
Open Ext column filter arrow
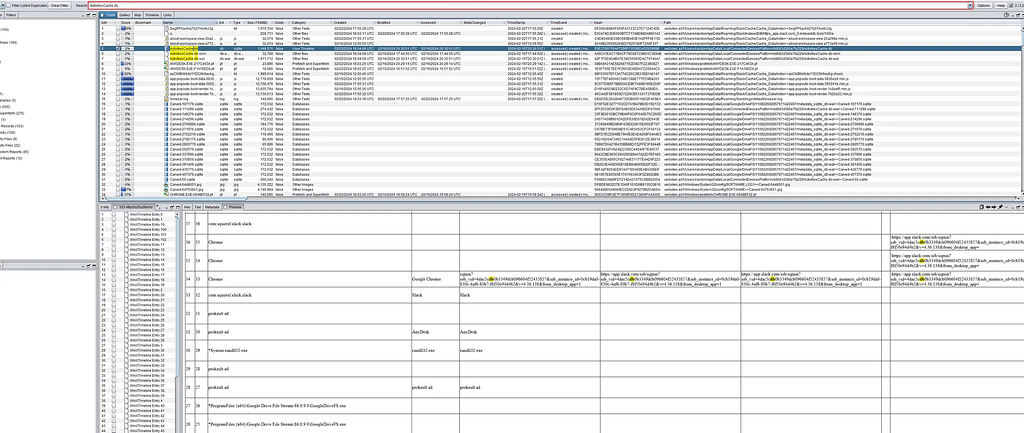pos(230,22)
